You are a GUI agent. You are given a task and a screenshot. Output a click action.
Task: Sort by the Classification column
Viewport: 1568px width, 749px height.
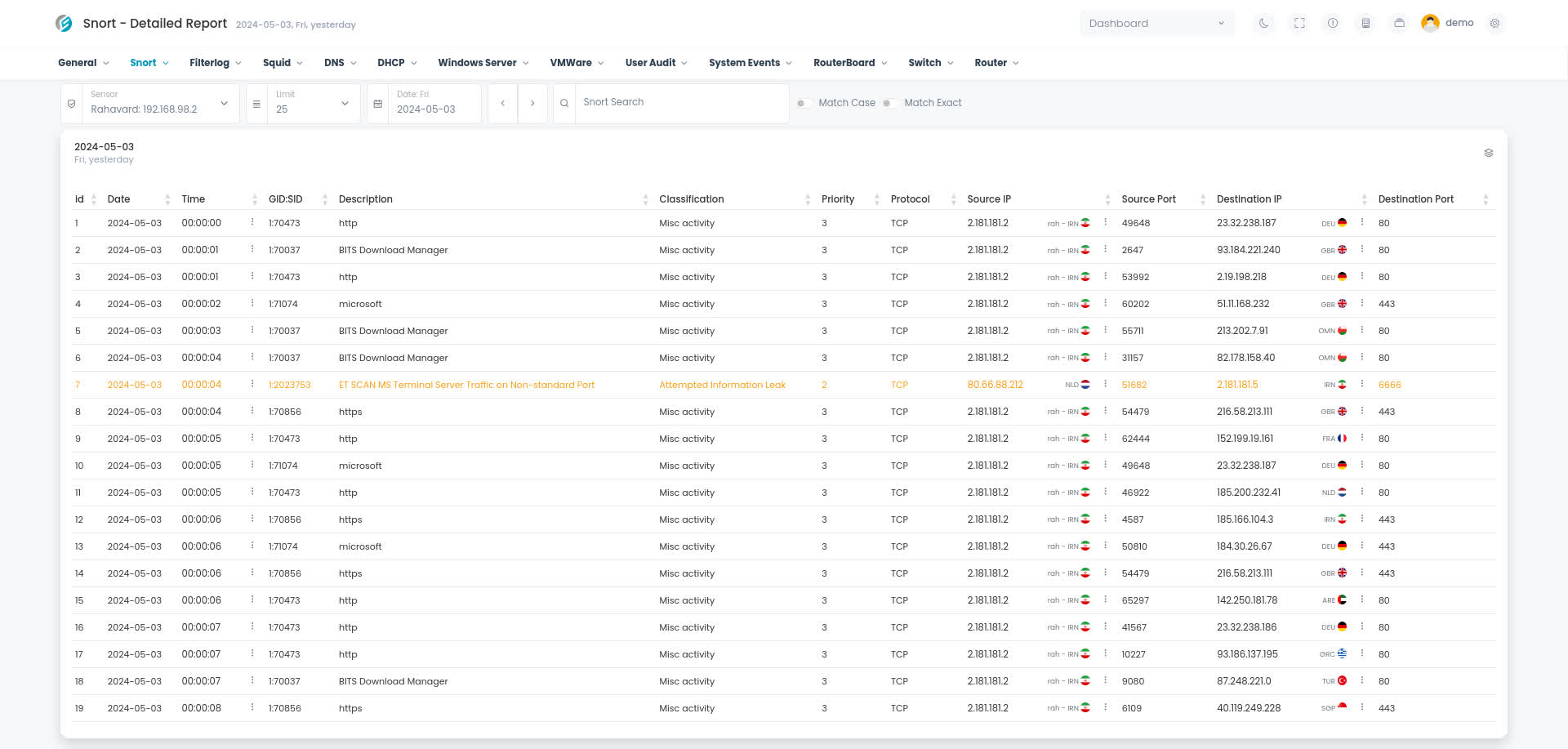pyautogui.click(x=734, y=199)
